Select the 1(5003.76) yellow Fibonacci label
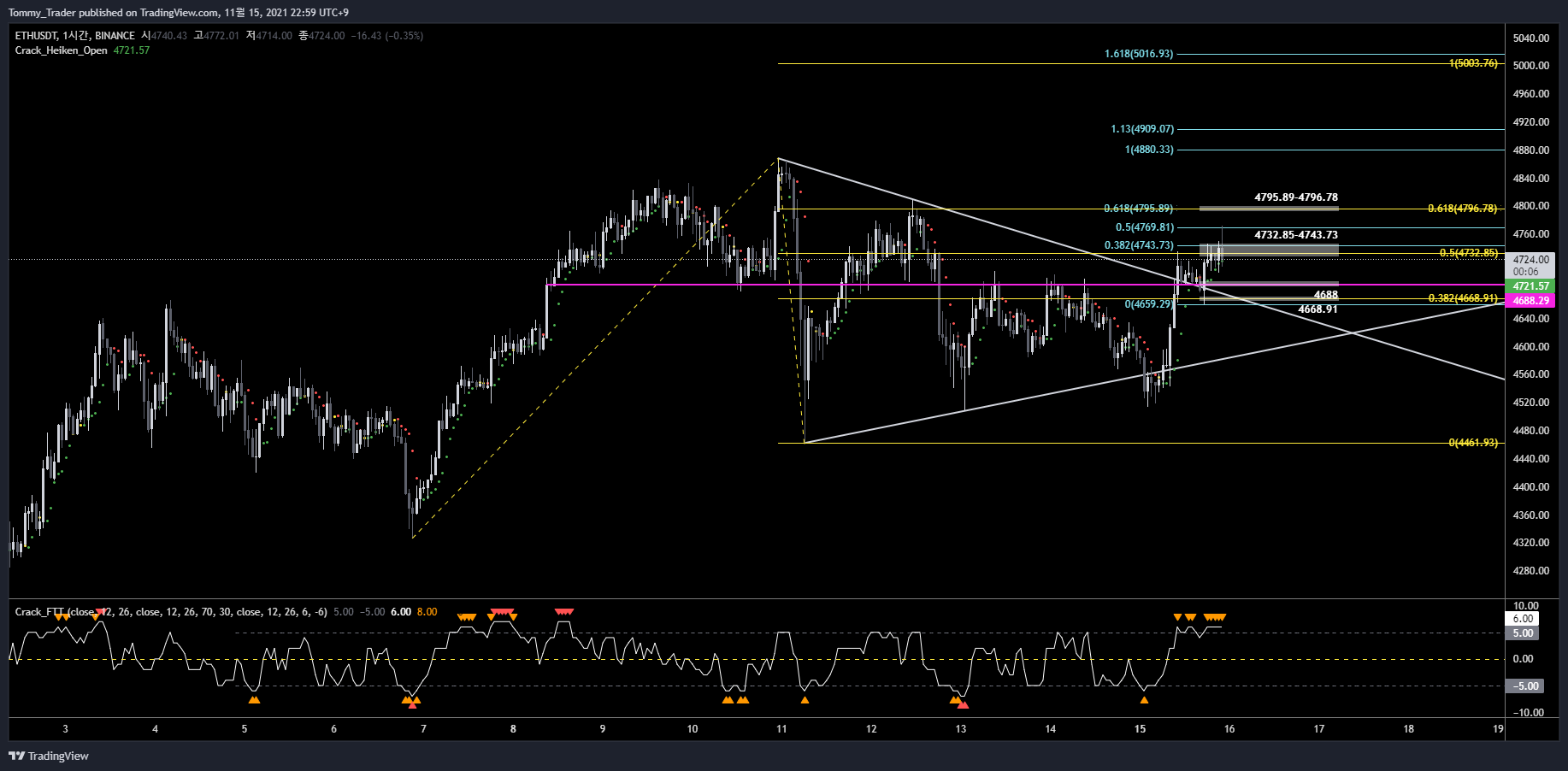1568x771 pixels. coord(1473,63)
